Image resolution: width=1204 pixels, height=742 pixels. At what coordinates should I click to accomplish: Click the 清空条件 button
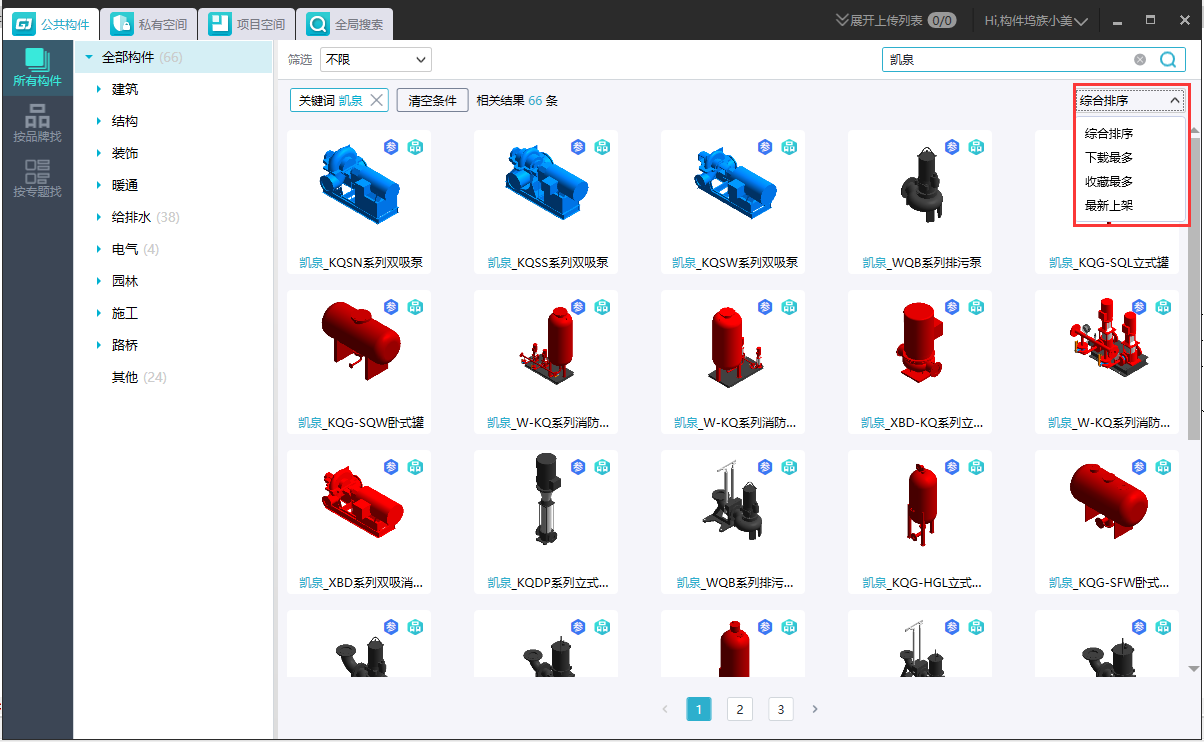[432, 100]
